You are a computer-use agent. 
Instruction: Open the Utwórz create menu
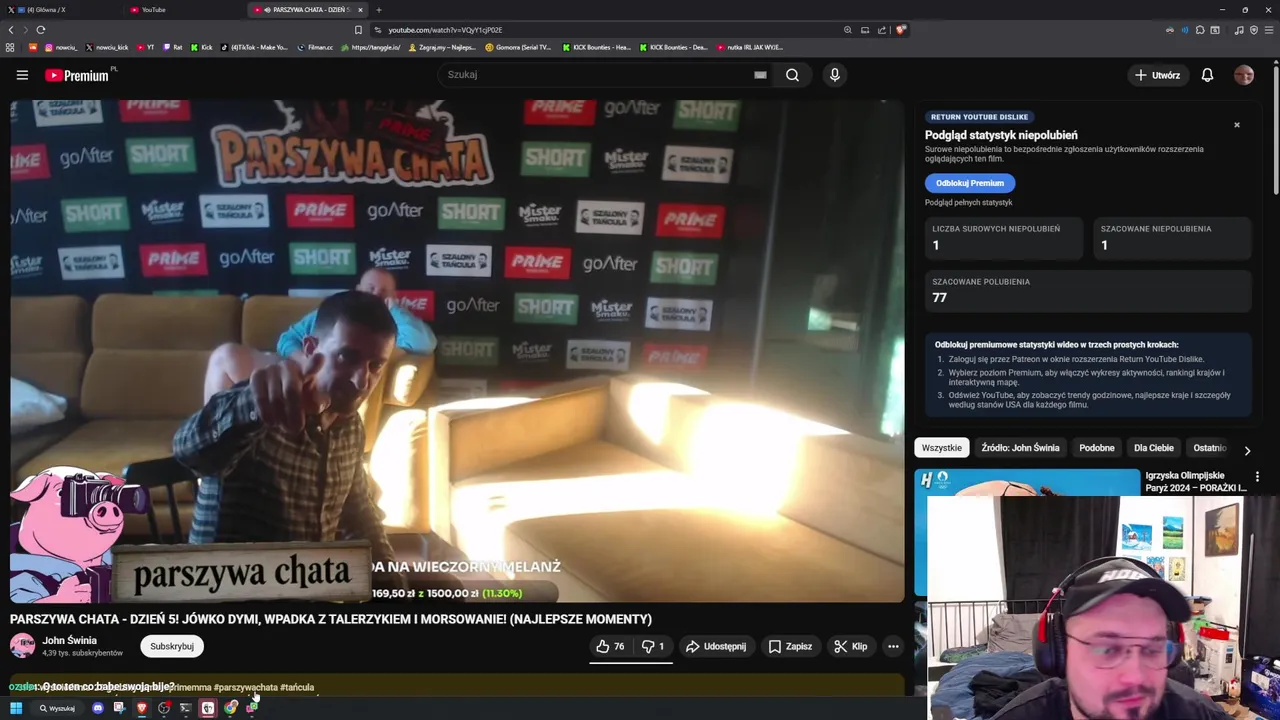coord(1158,75)
